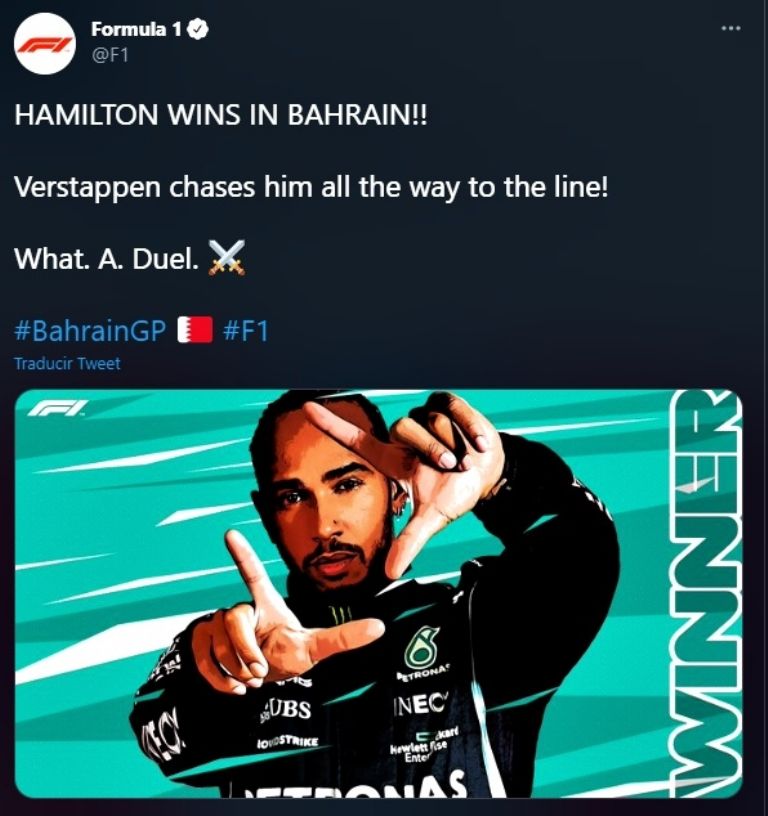Open the @F1 handle link
768x816 pixels.
pos(110,55)
